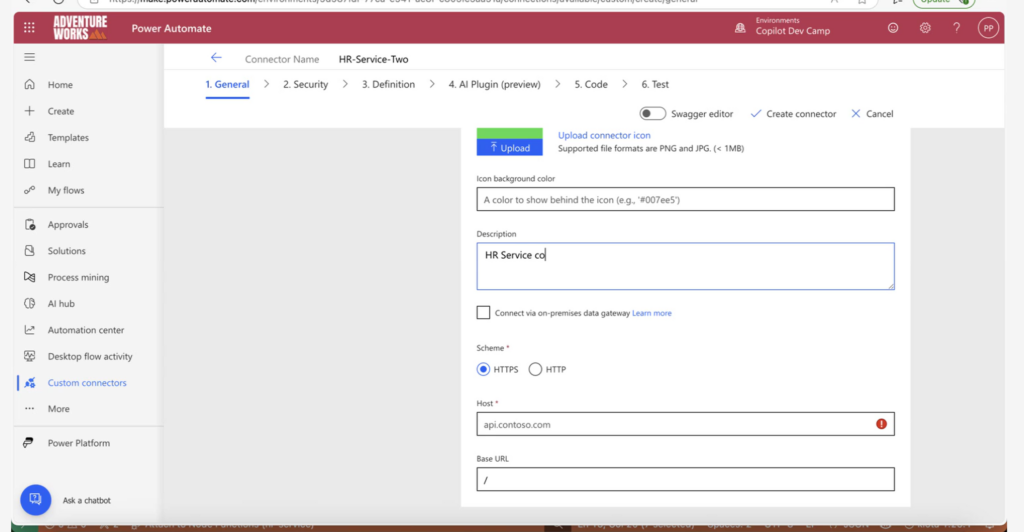The height and width of the screenshot is (532, 1024).
Task: Select the HTTPS scheme radio button
Action: point(484,369)
